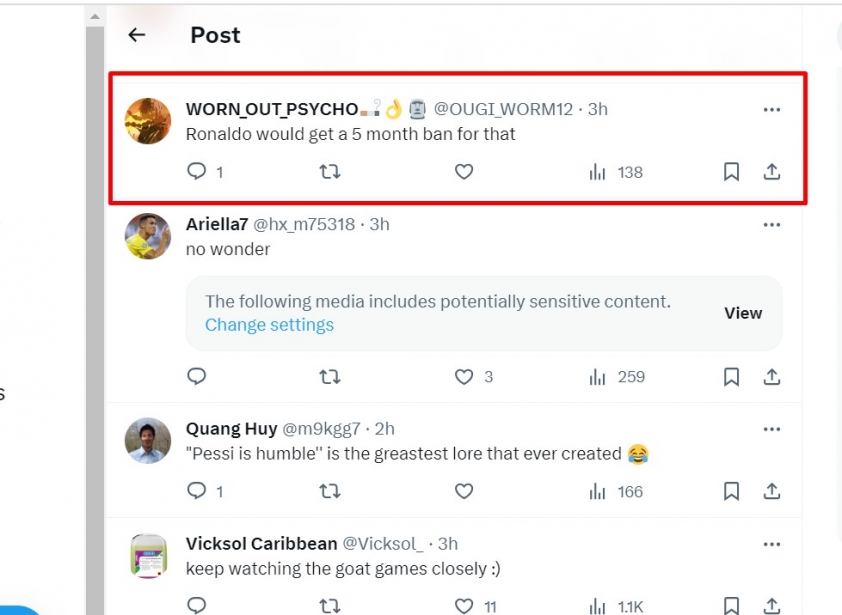Repost the WORN_OUT_PSYCHO reply
Screen dimensions: 842x615
(330, 172)
